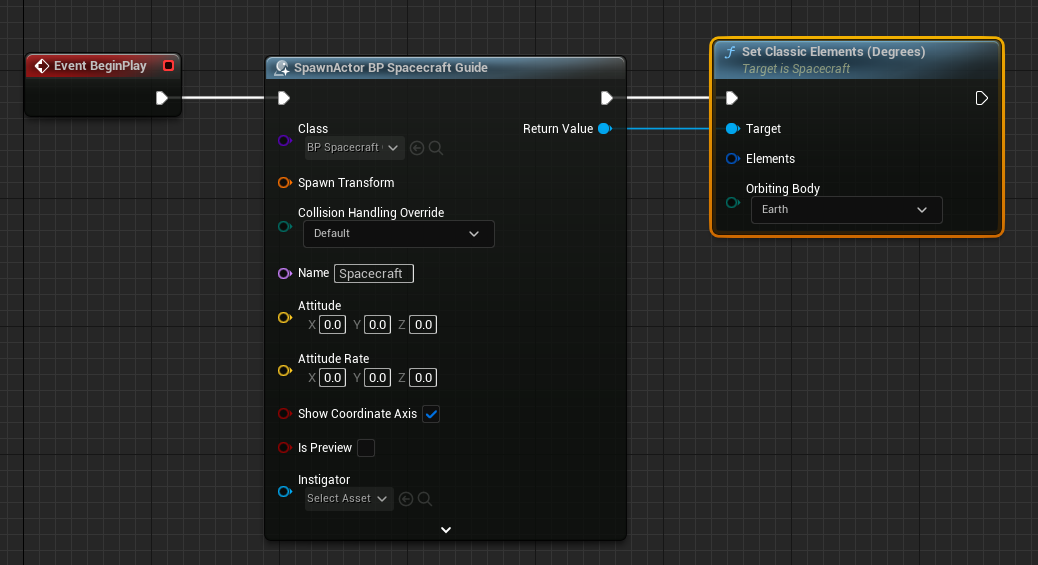
Task: Select SpawnActor BP Spacecraft Guide node title
Action: 391,68
